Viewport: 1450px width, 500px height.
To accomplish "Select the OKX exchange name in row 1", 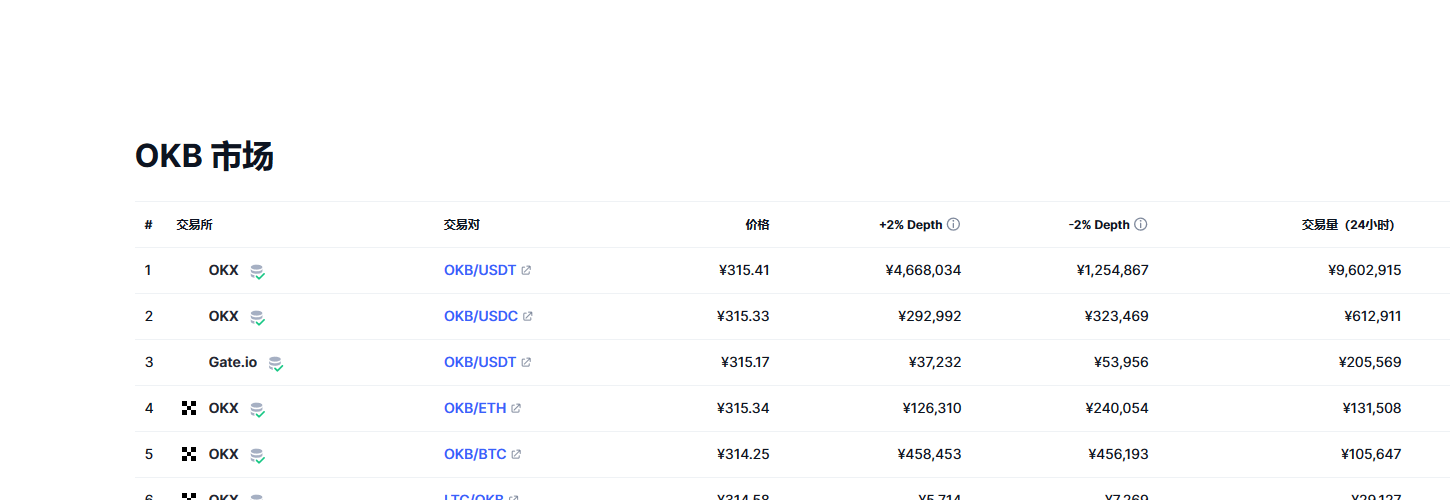I will click(224, 270).
